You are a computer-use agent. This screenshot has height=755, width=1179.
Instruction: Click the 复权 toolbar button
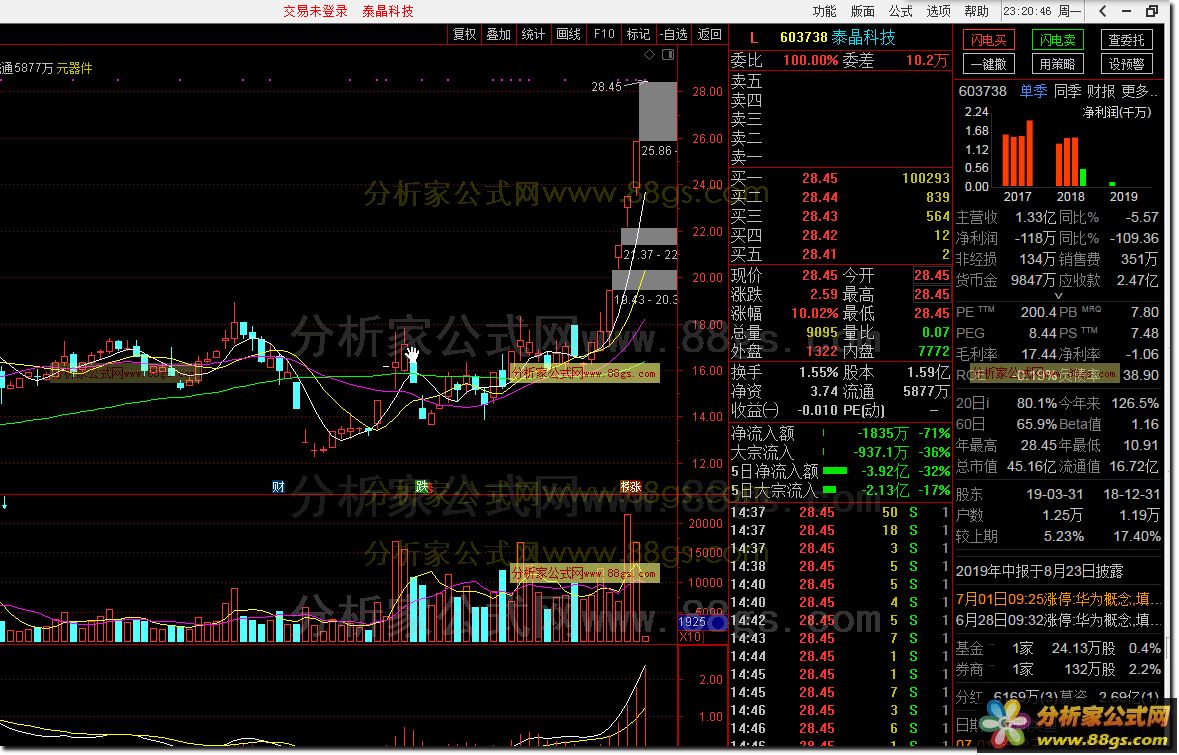point(465,35)
